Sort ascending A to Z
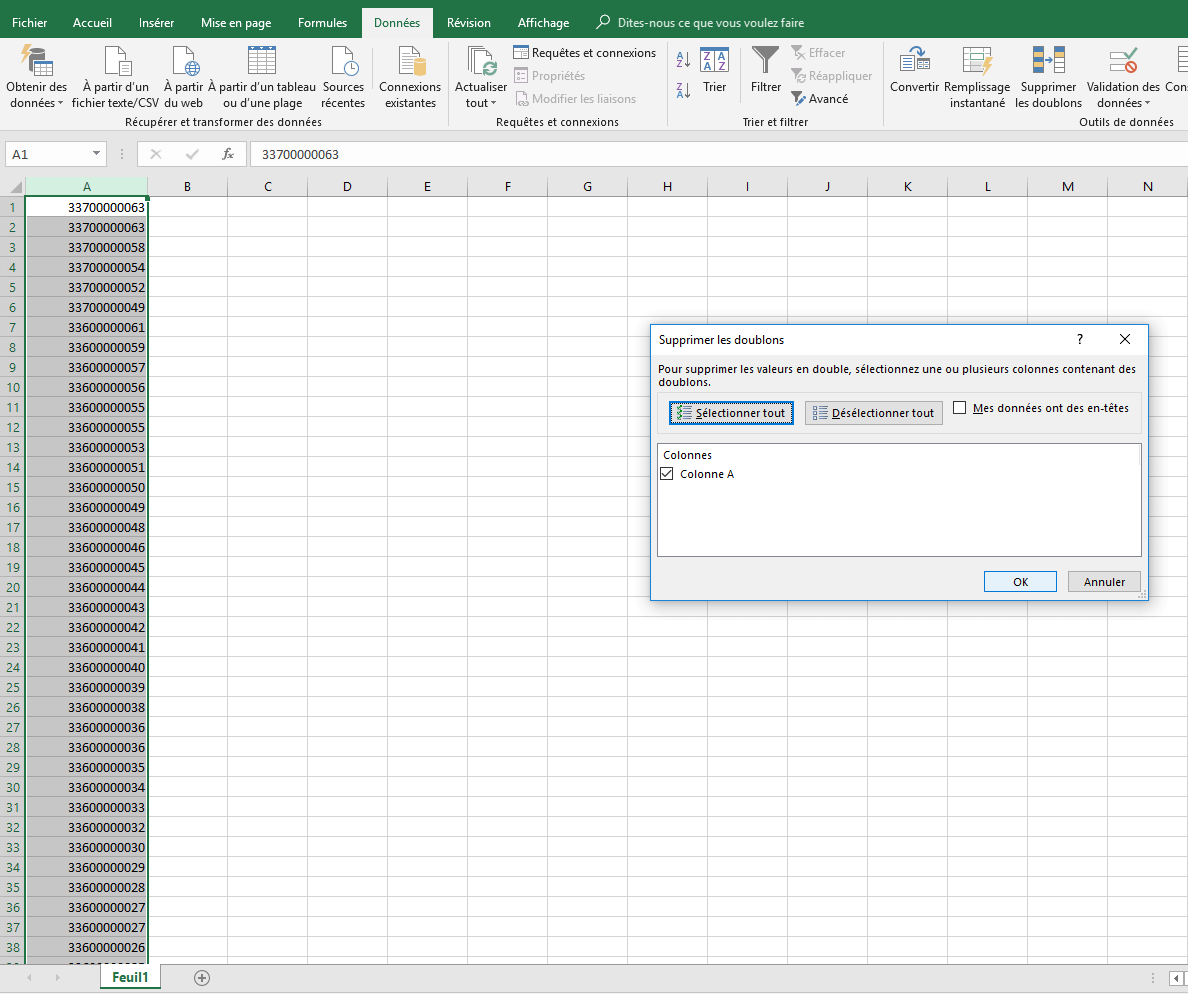 (x=683, y=59)
